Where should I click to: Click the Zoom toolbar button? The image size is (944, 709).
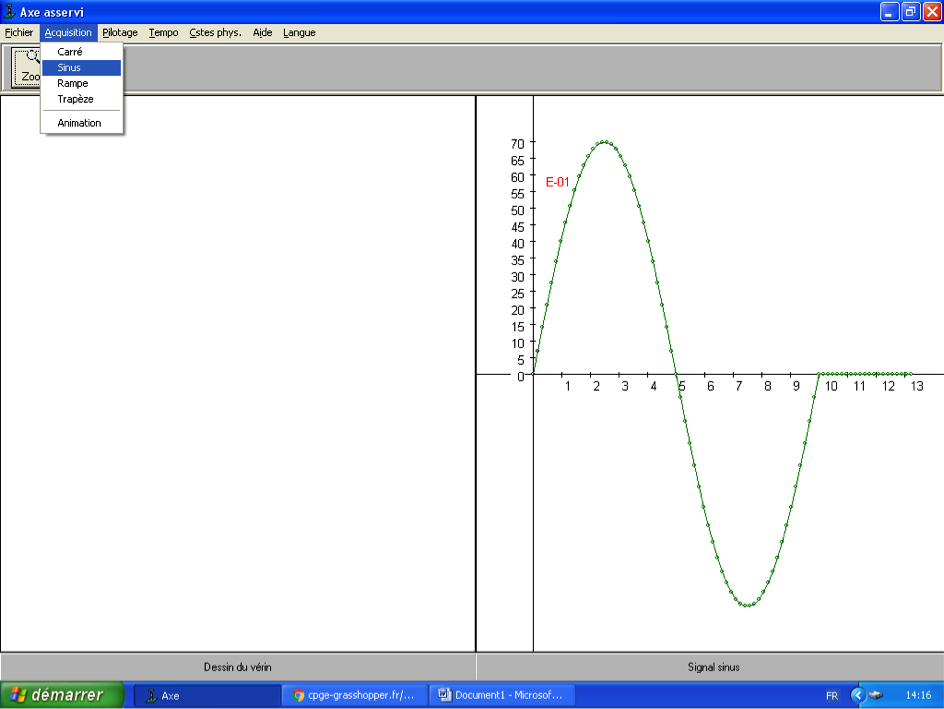point(26,67)
